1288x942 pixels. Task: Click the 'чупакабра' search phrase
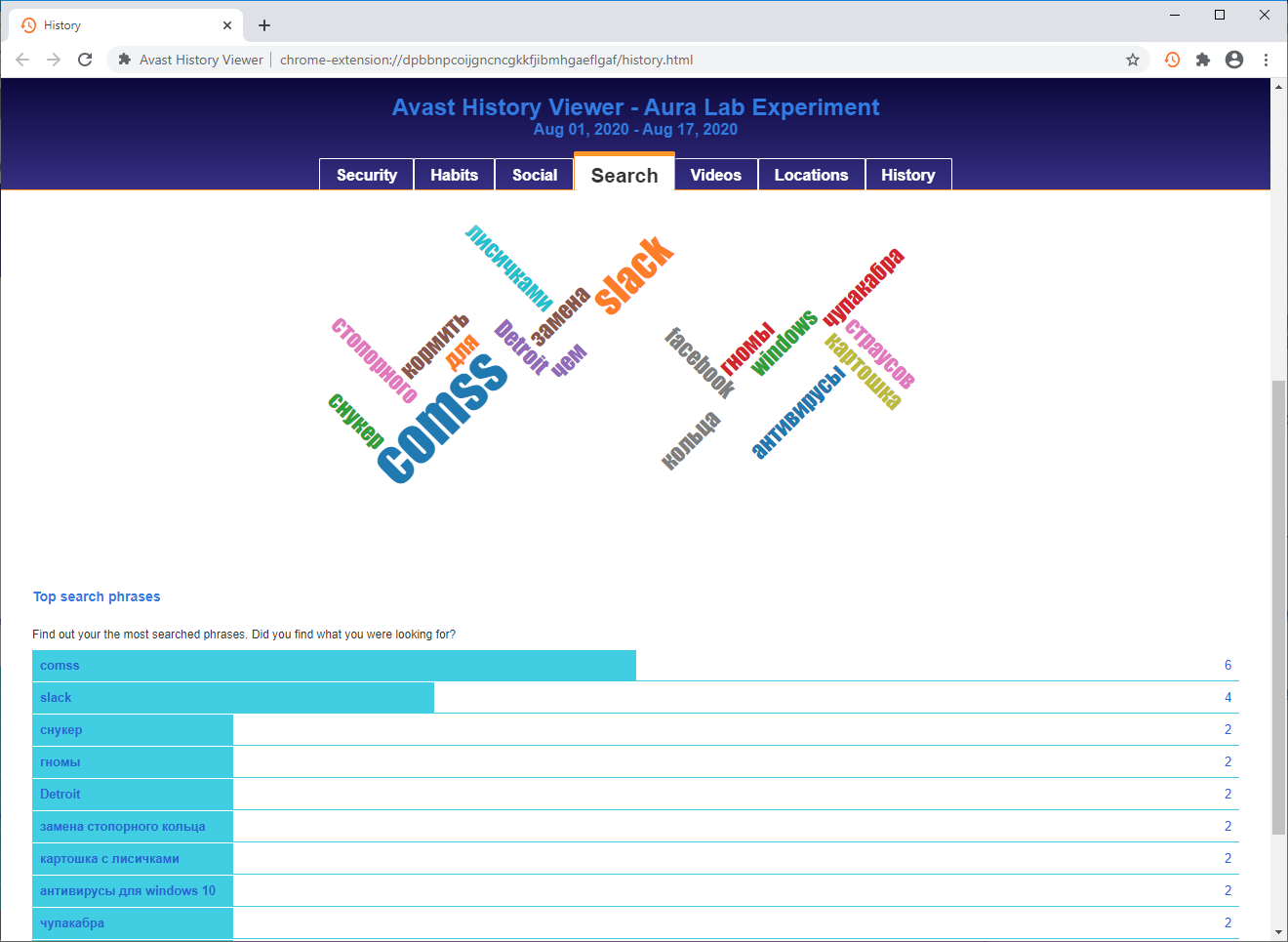(x=72, y=922)
